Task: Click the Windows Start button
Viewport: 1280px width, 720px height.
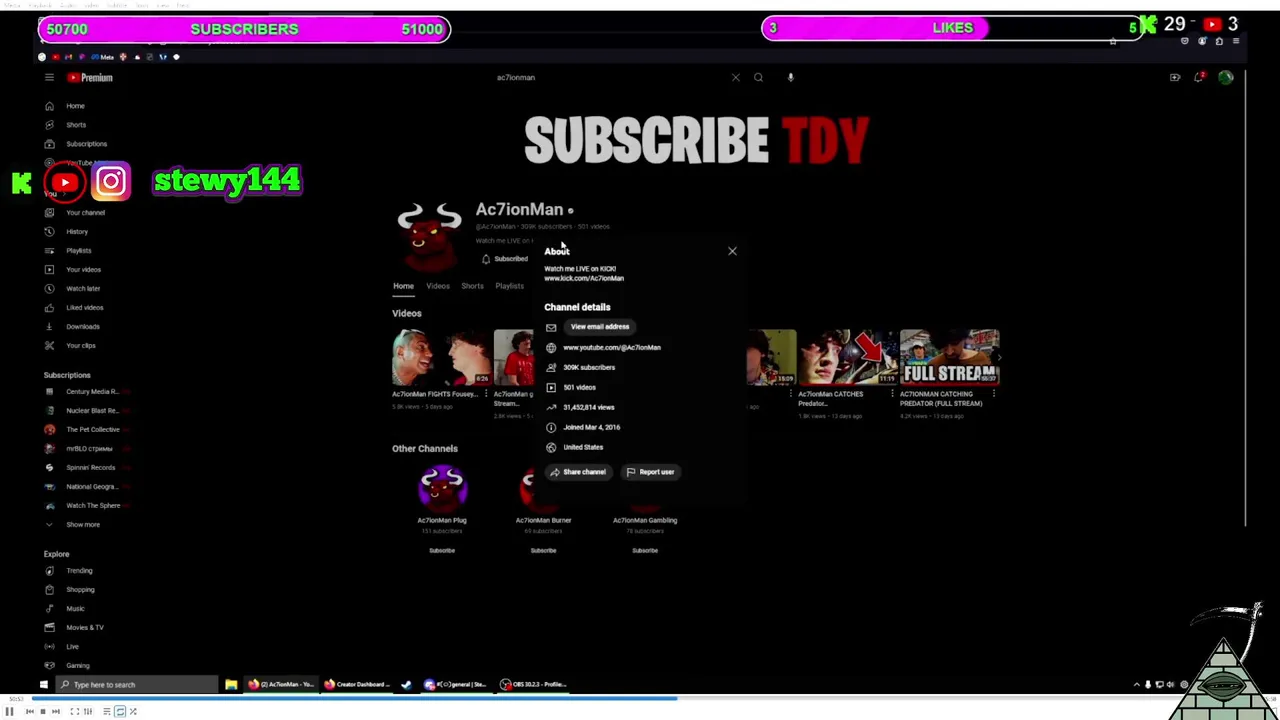Action: [43, 685]
